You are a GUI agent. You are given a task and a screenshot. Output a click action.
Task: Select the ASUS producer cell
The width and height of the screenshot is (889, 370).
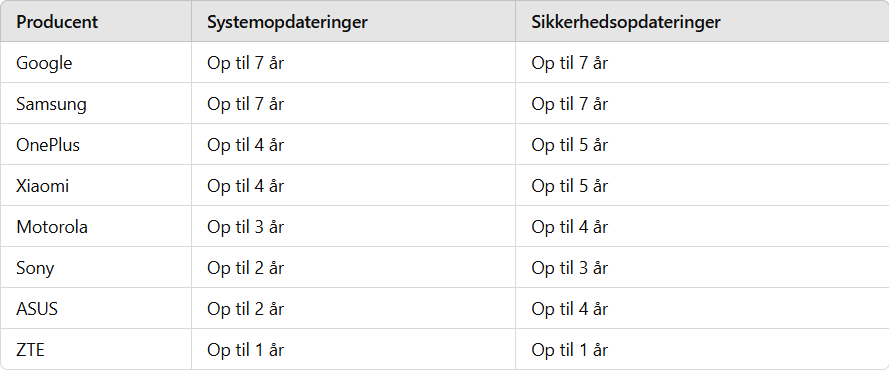click(x=96, y=309)
